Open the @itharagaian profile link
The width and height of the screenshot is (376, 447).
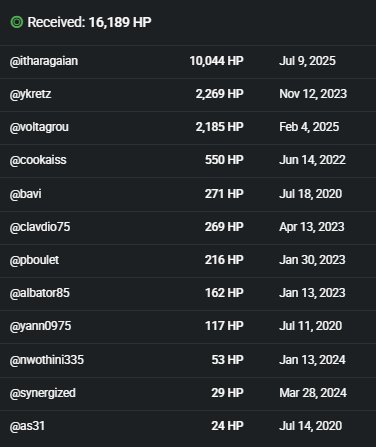coord(44,61)
